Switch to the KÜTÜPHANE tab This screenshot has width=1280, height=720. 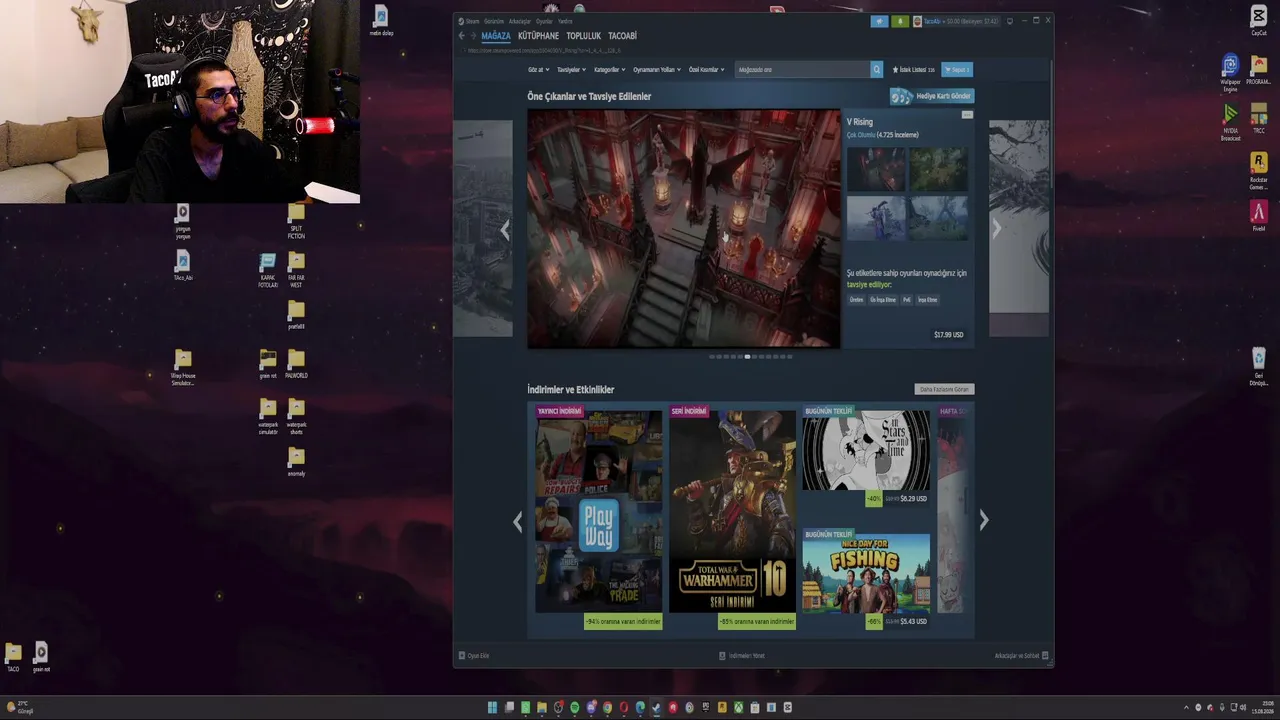pyautogui.click(x=538, y=36)
